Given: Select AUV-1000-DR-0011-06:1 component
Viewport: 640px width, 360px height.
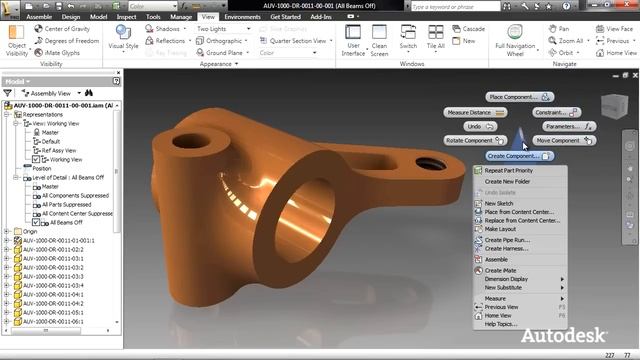Looking at the screenshot, I should [x=53, y=322].
